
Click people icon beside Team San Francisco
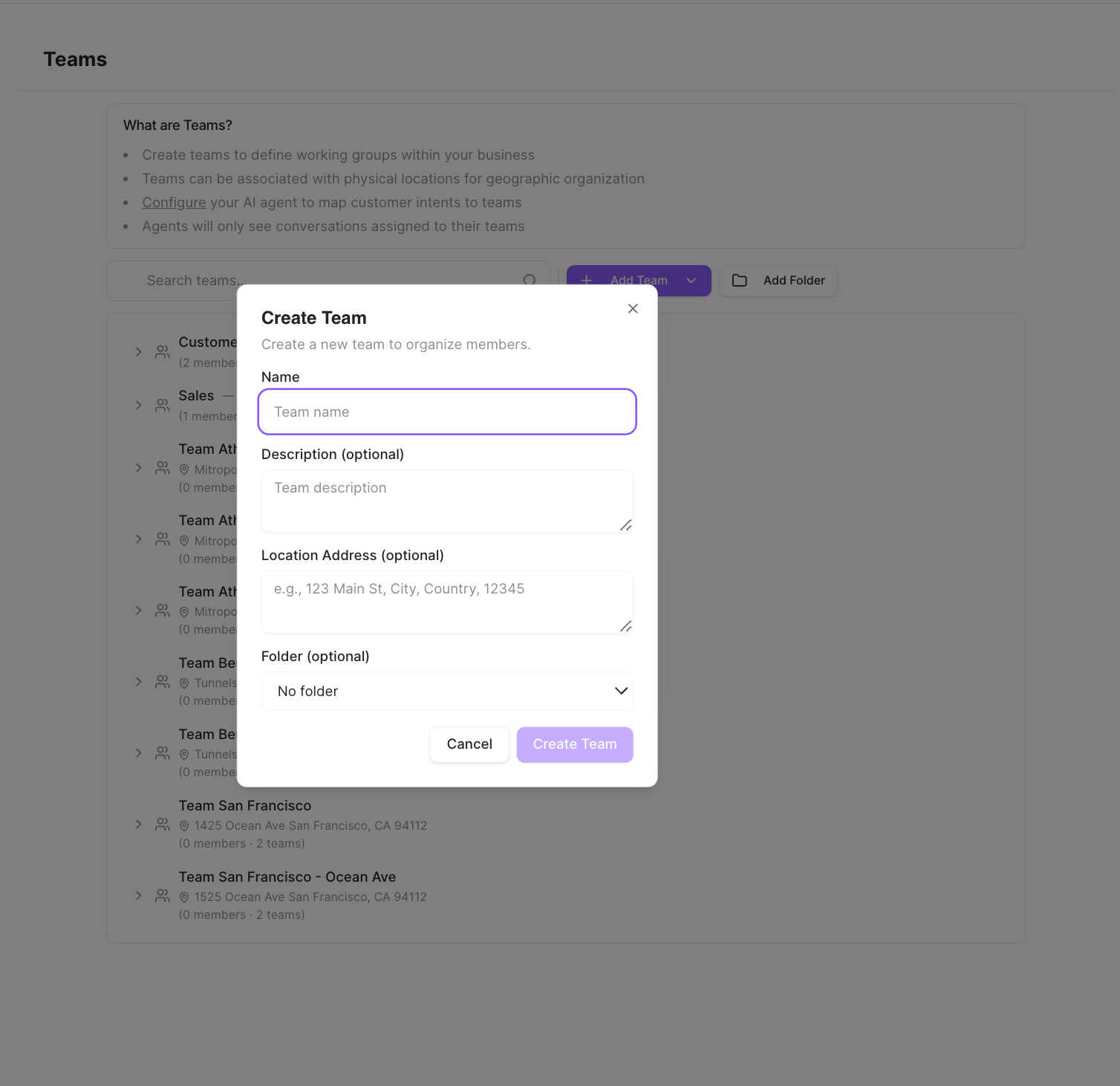(x=163, y=825)
